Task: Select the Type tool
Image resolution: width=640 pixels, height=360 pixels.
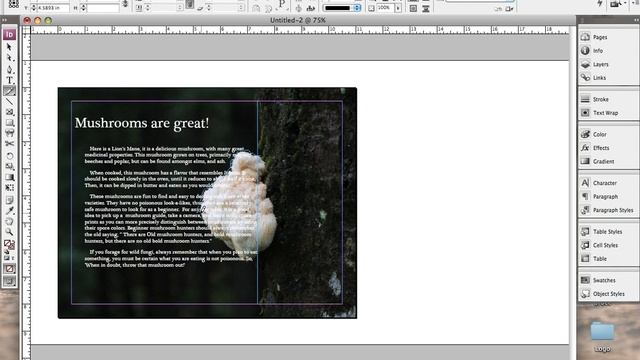Action: [9, 80]
